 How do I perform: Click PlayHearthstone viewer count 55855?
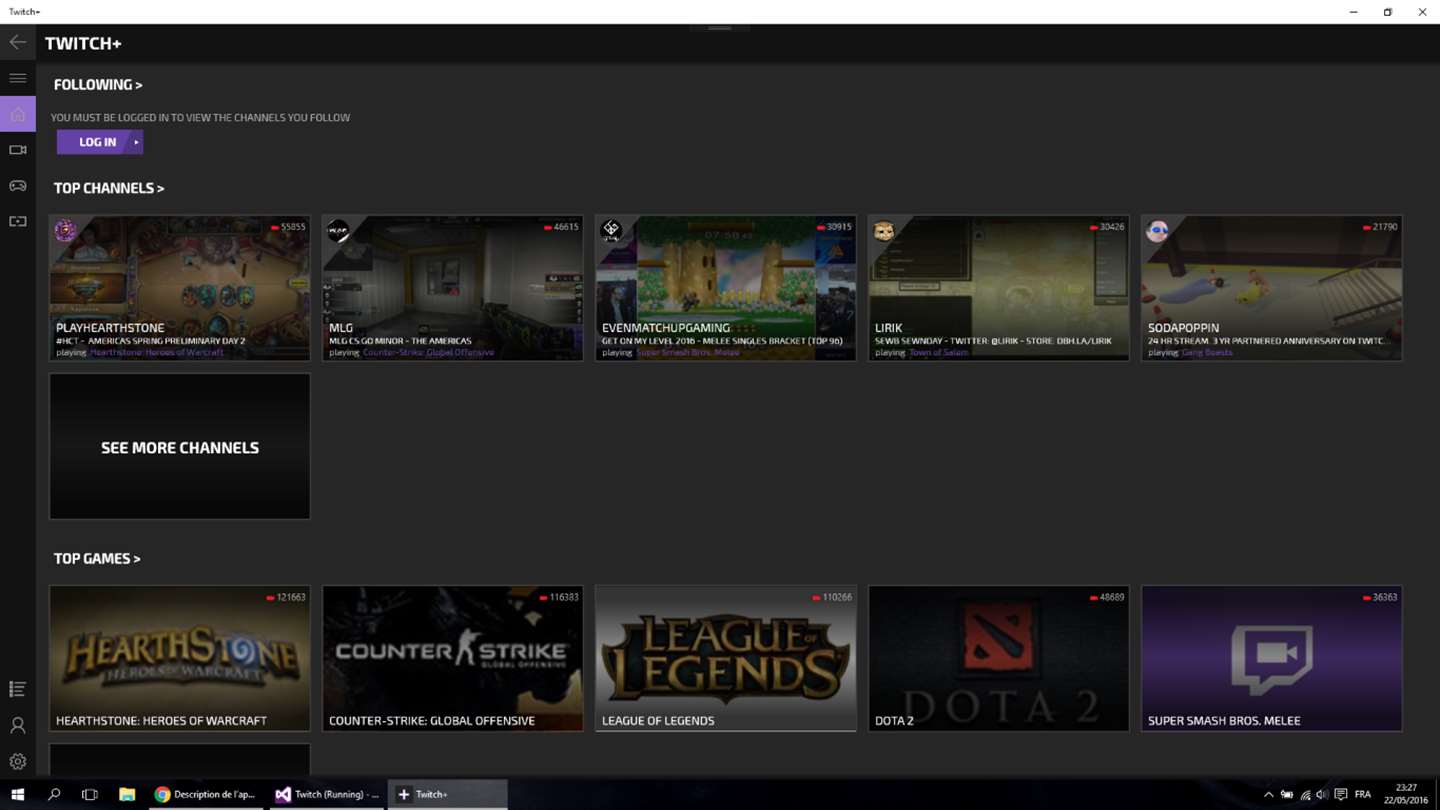click(288, 227)
